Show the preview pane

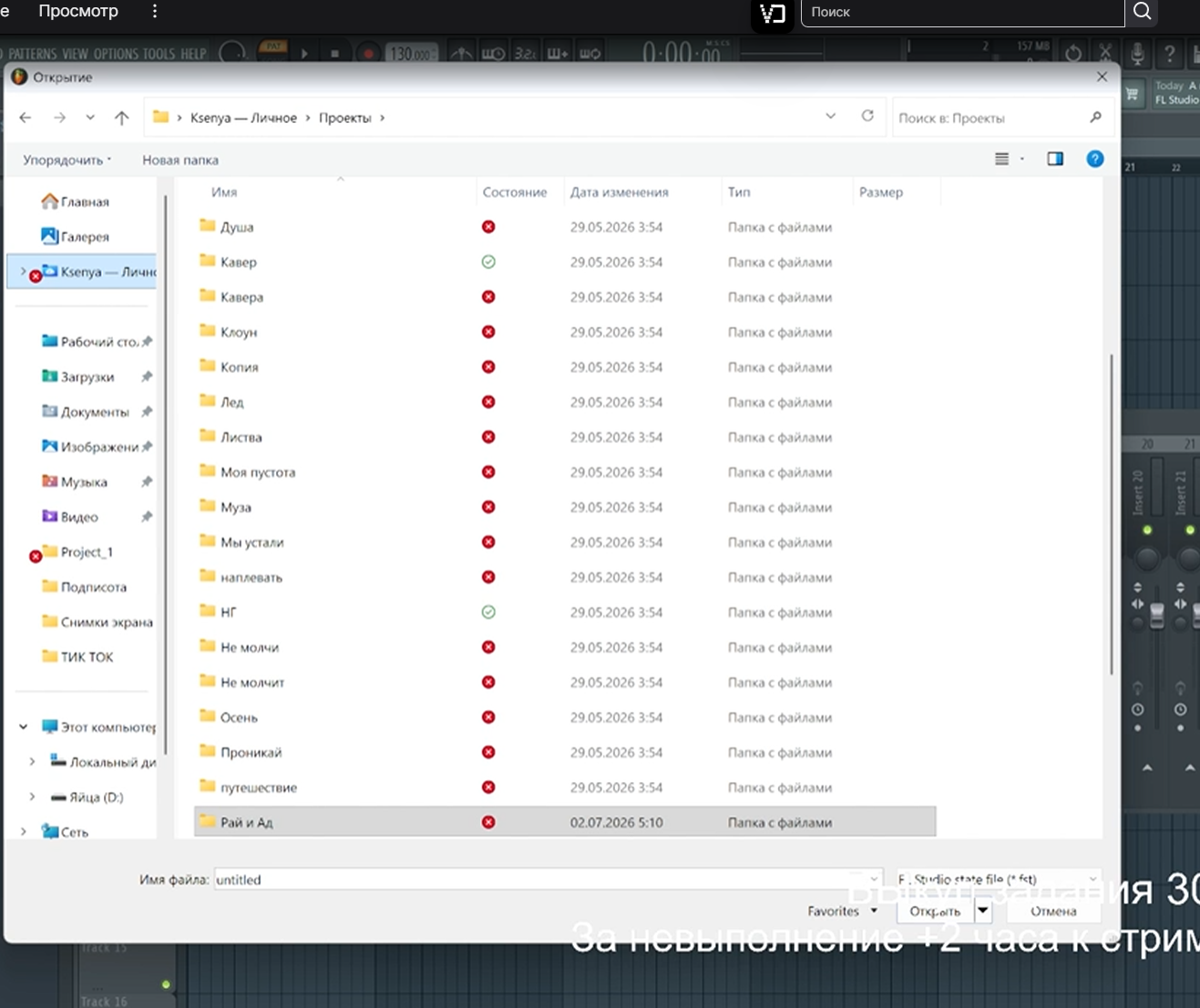pos(1055,159)
